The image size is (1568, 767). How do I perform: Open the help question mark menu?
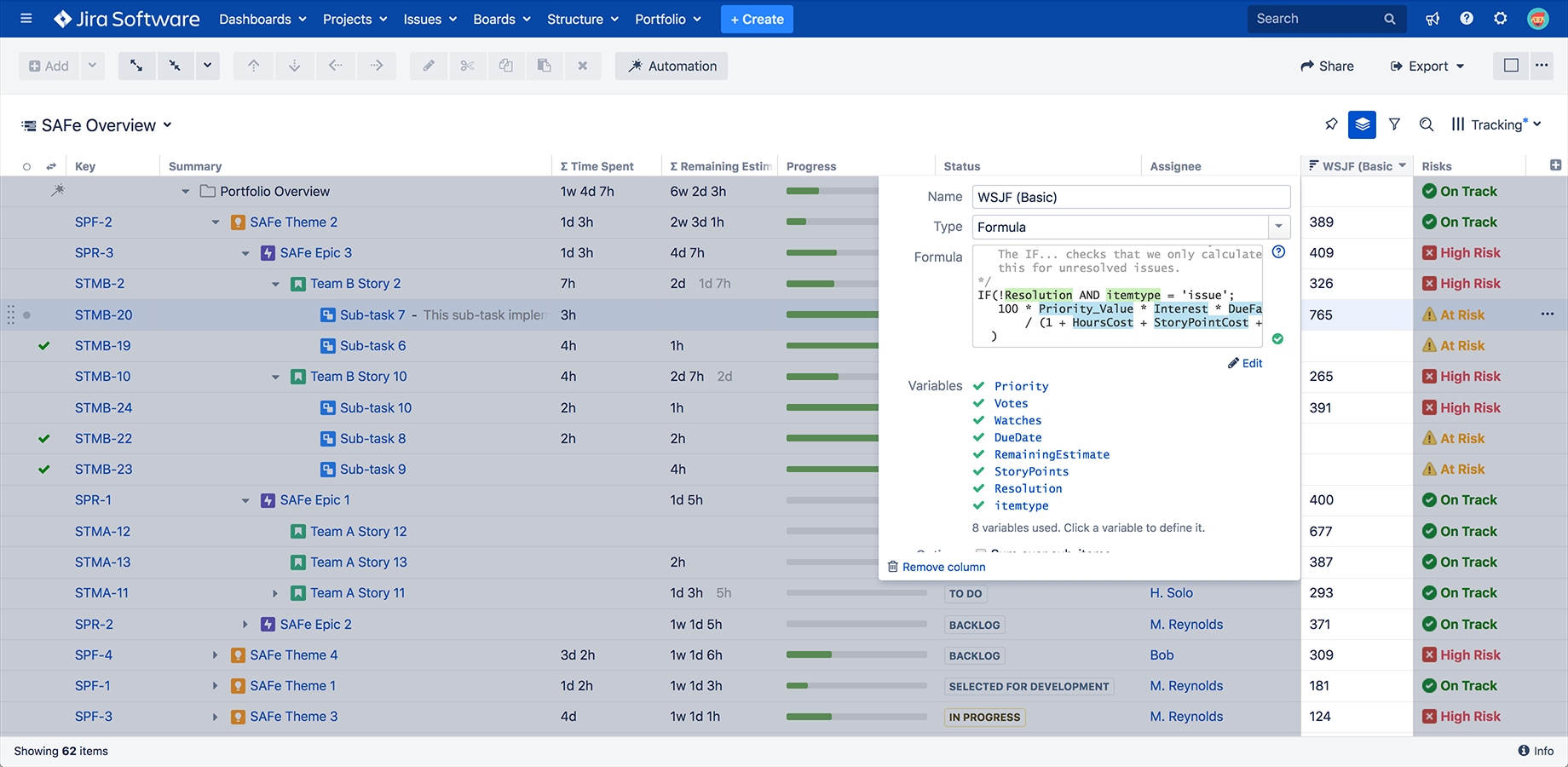coord(1467,19)
